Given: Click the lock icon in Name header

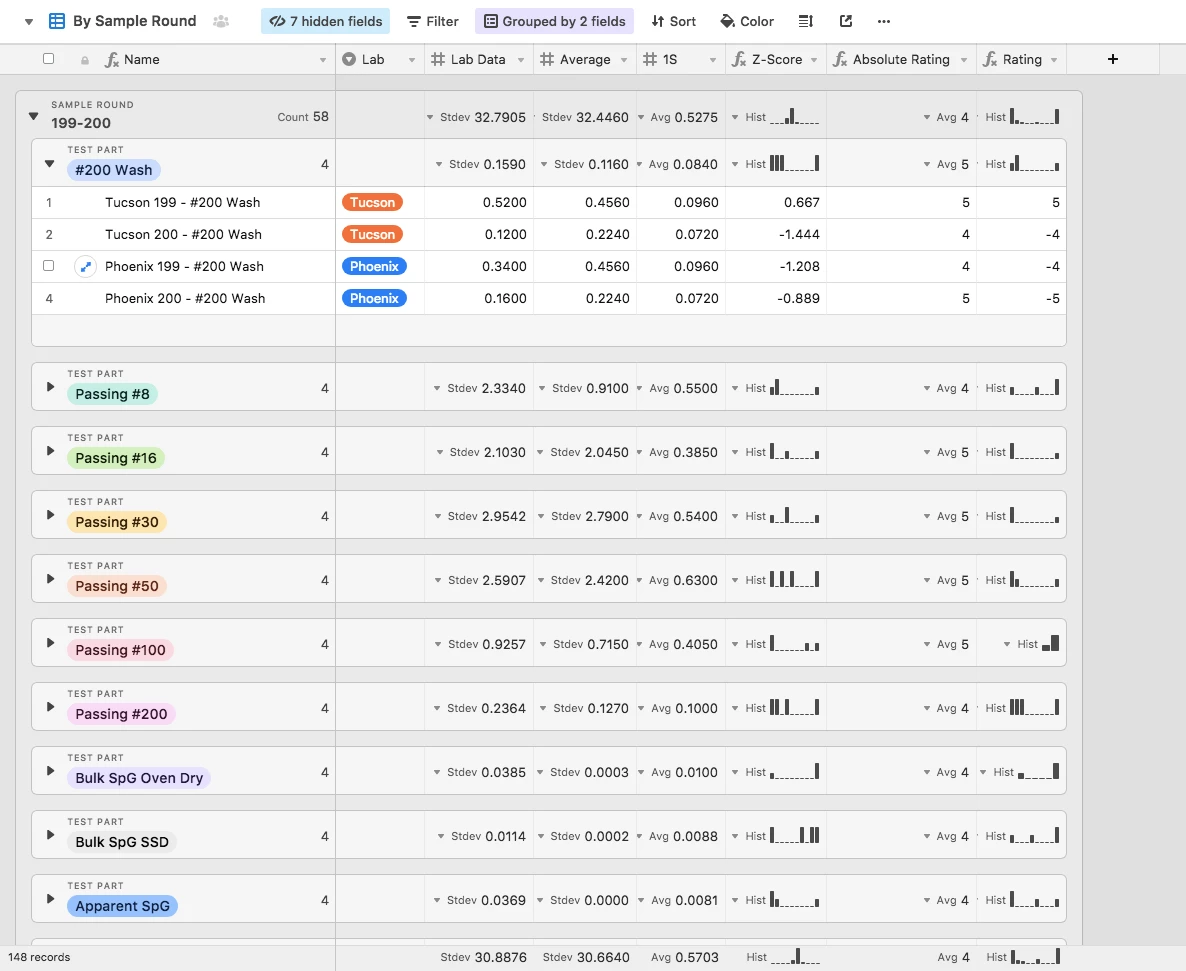Looking at the screenshot, I should 85,60.
